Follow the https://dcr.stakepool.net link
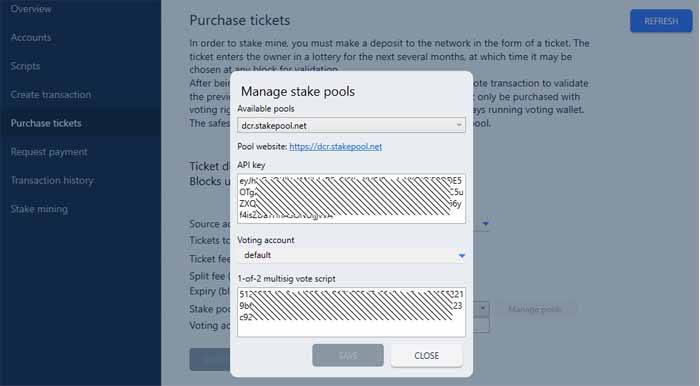The height and width of the screenshot is (386, 700). tap(335, 146)
